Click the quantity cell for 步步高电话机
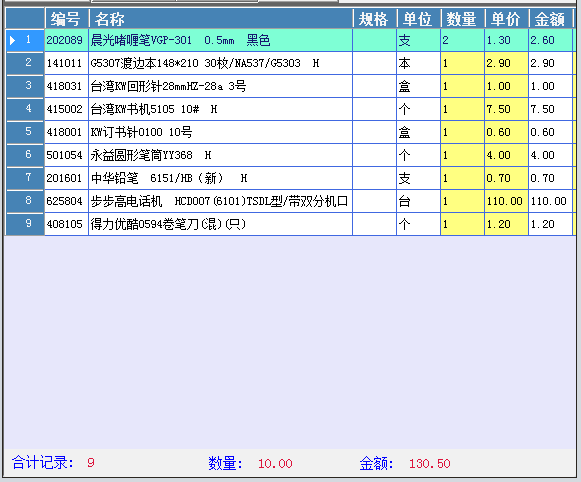581x482 pixels. pyautogui.click(x=462, y=202)
